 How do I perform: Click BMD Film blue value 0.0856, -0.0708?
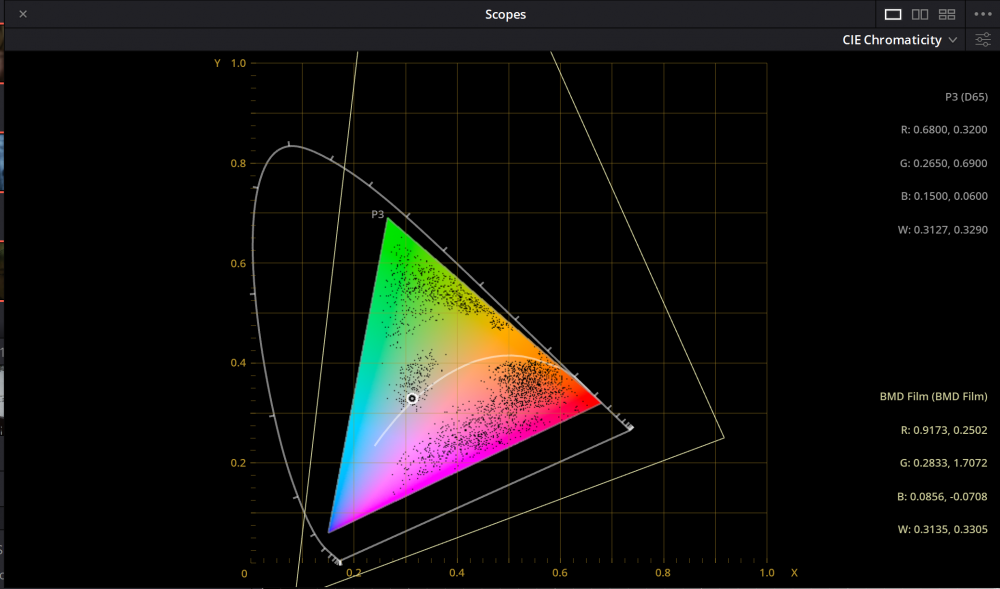pos(942,496)
